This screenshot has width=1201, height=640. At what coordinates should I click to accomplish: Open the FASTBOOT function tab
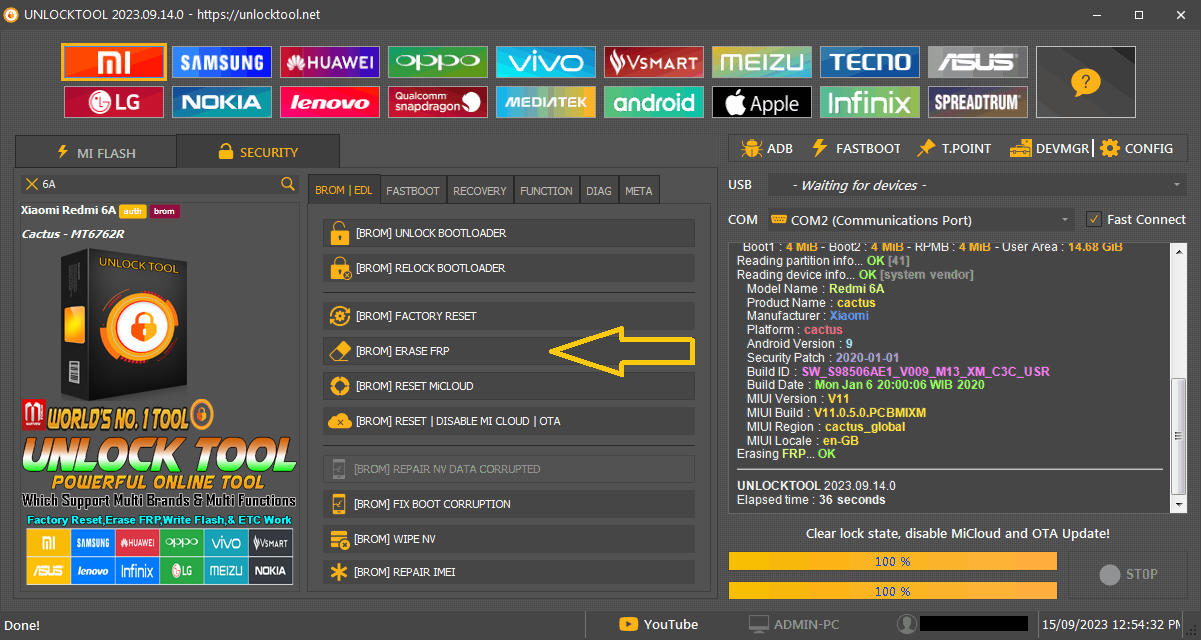coord(412,191)
